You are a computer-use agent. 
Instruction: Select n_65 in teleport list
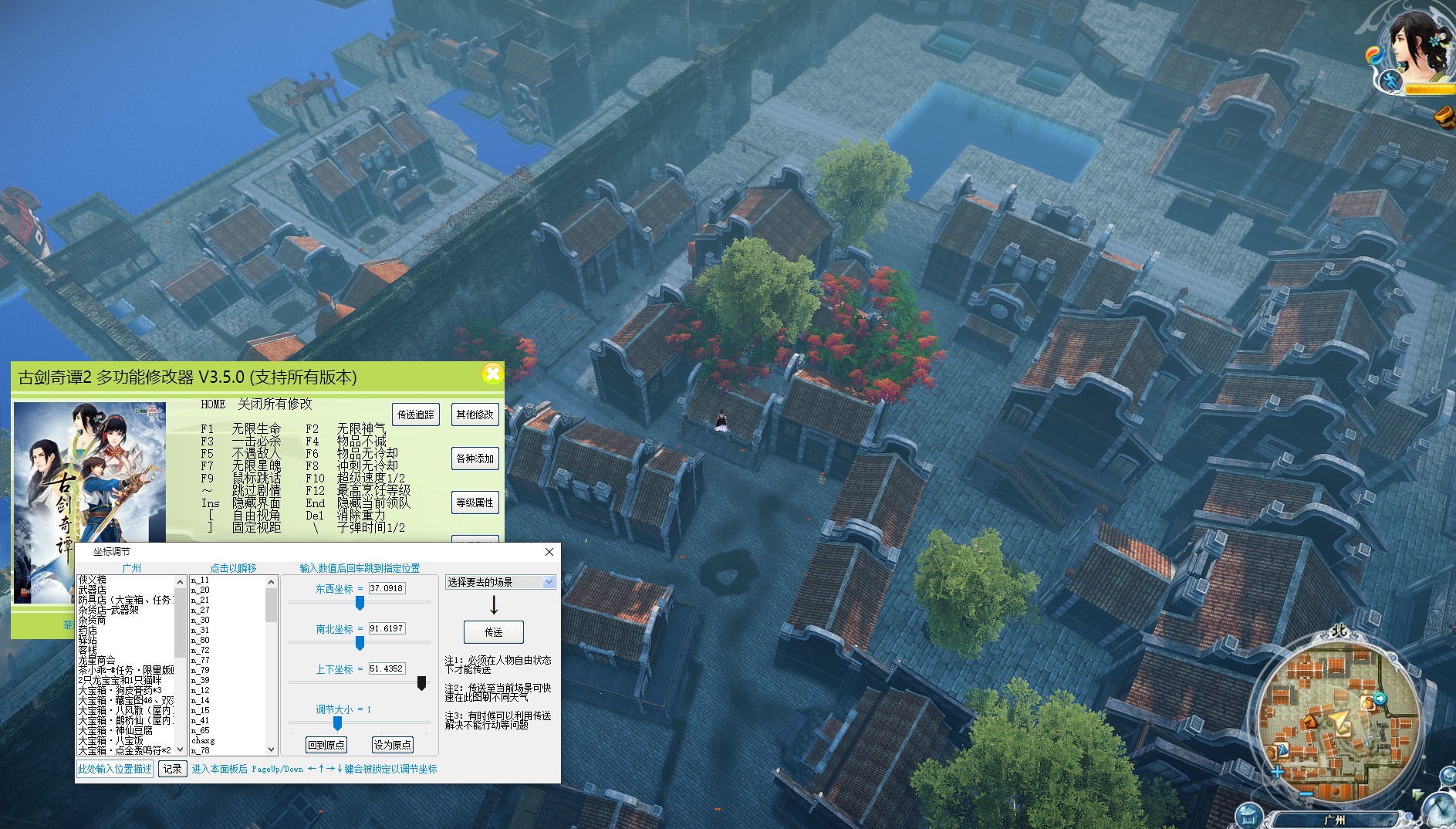point(200,730)
